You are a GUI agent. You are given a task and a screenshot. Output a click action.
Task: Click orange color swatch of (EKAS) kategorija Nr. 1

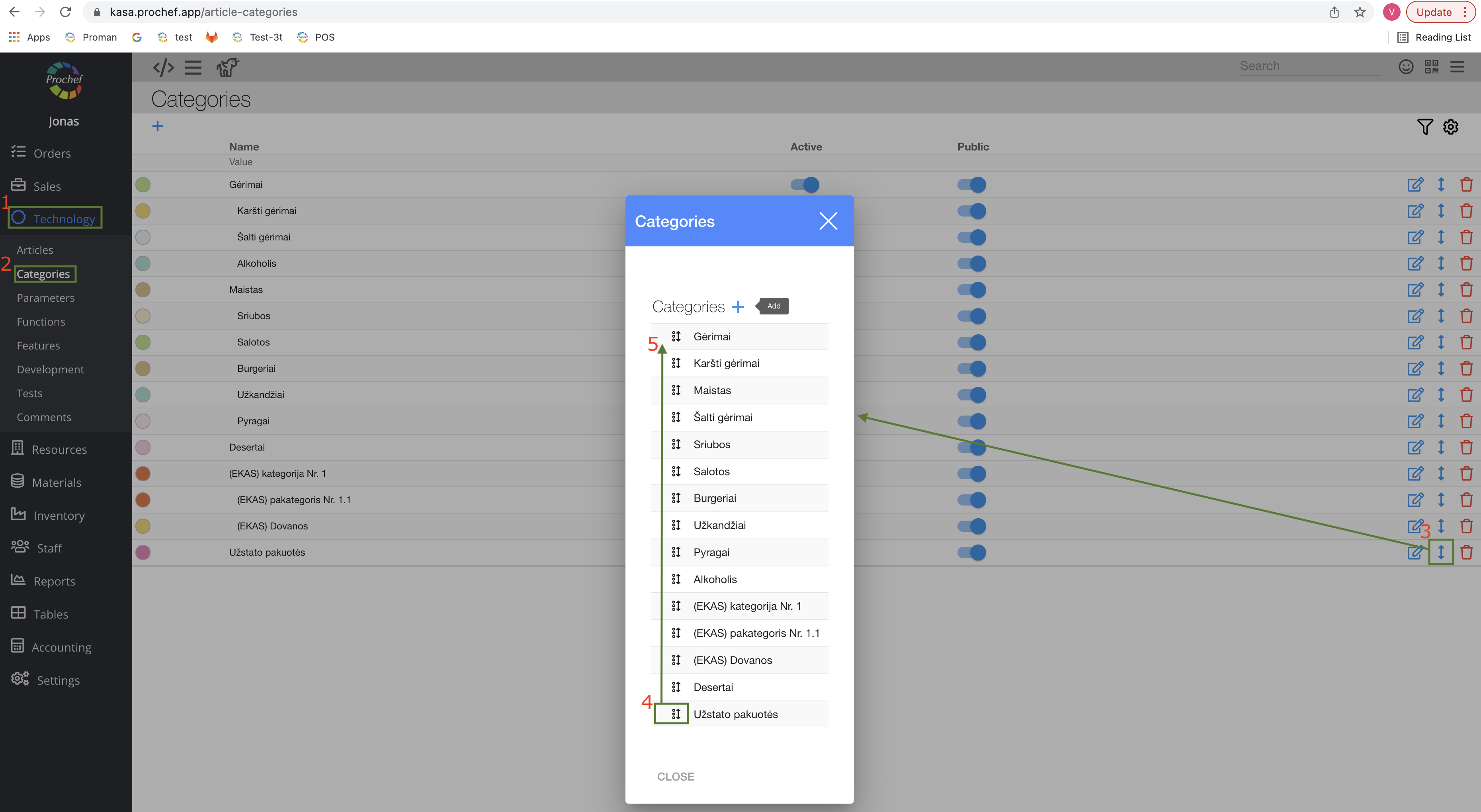tap(143, 474)
